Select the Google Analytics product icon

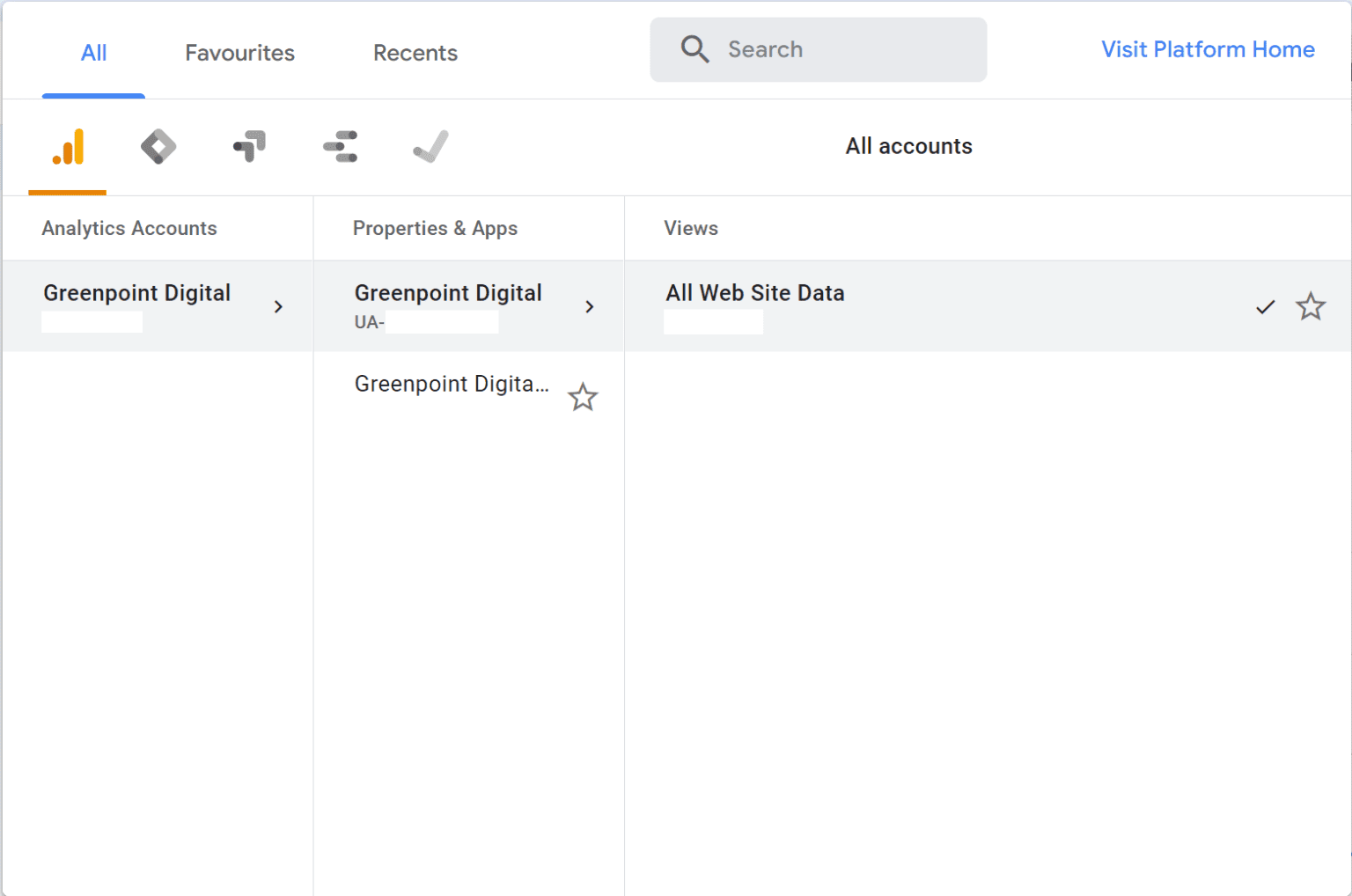pyautogui.click(x=68, y=147)
